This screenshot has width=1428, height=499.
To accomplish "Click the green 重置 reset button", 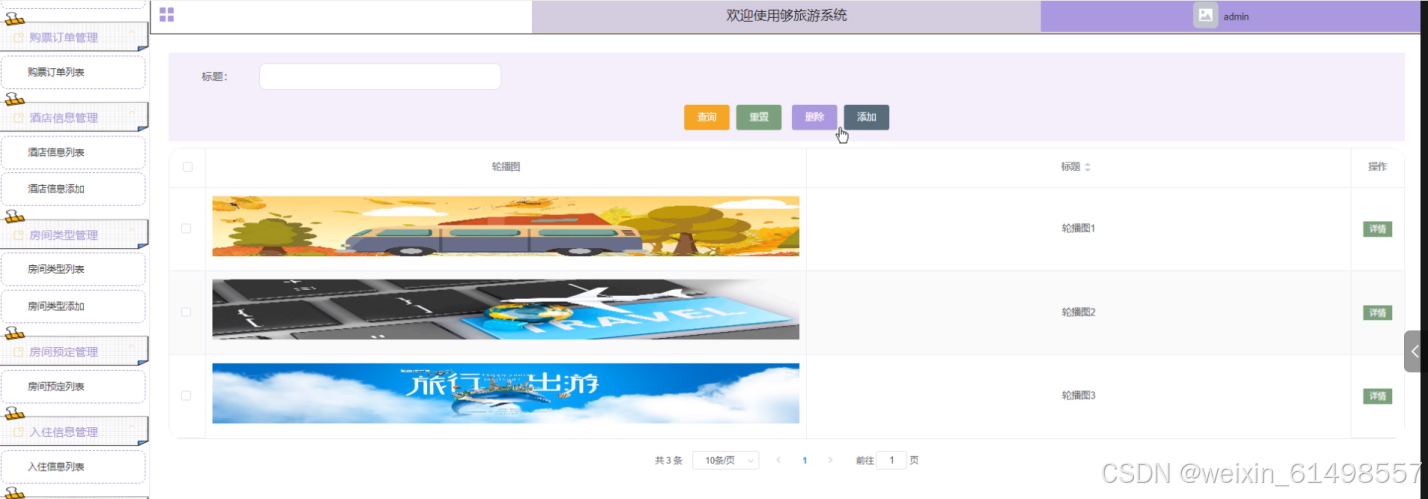I will [x=759, y=117].
